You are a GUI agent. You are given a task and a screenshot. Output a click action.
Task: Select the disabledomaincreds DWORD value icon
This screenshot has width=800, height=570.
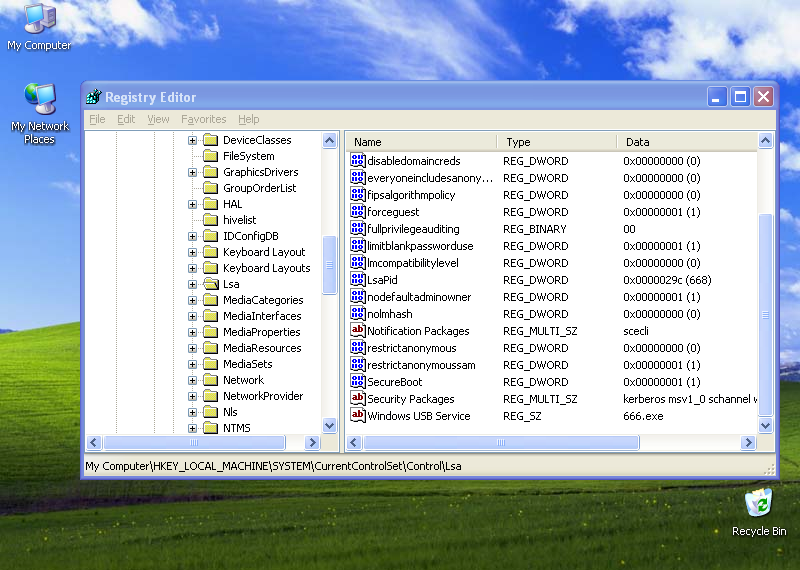point(358,161)
